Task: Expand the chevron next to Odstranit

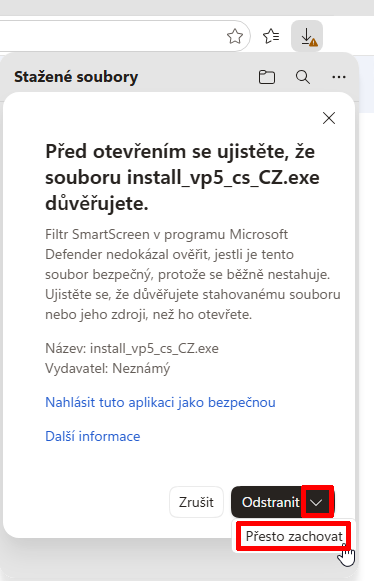Action: (x=317, y=502)
